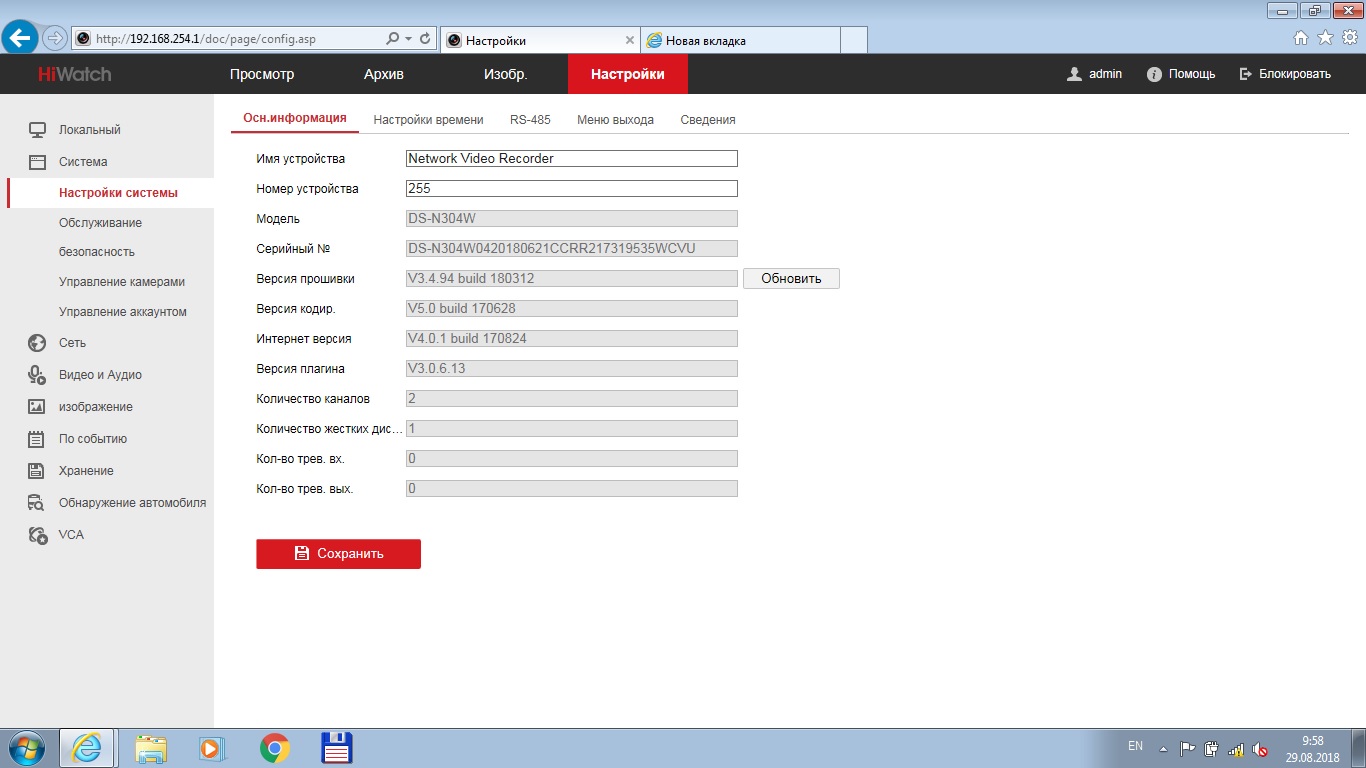Image resolution: width=1366 pixels, height=768 pixels.
Task: Click the Номер устройства input field
Action: click(x=572, y=188)
